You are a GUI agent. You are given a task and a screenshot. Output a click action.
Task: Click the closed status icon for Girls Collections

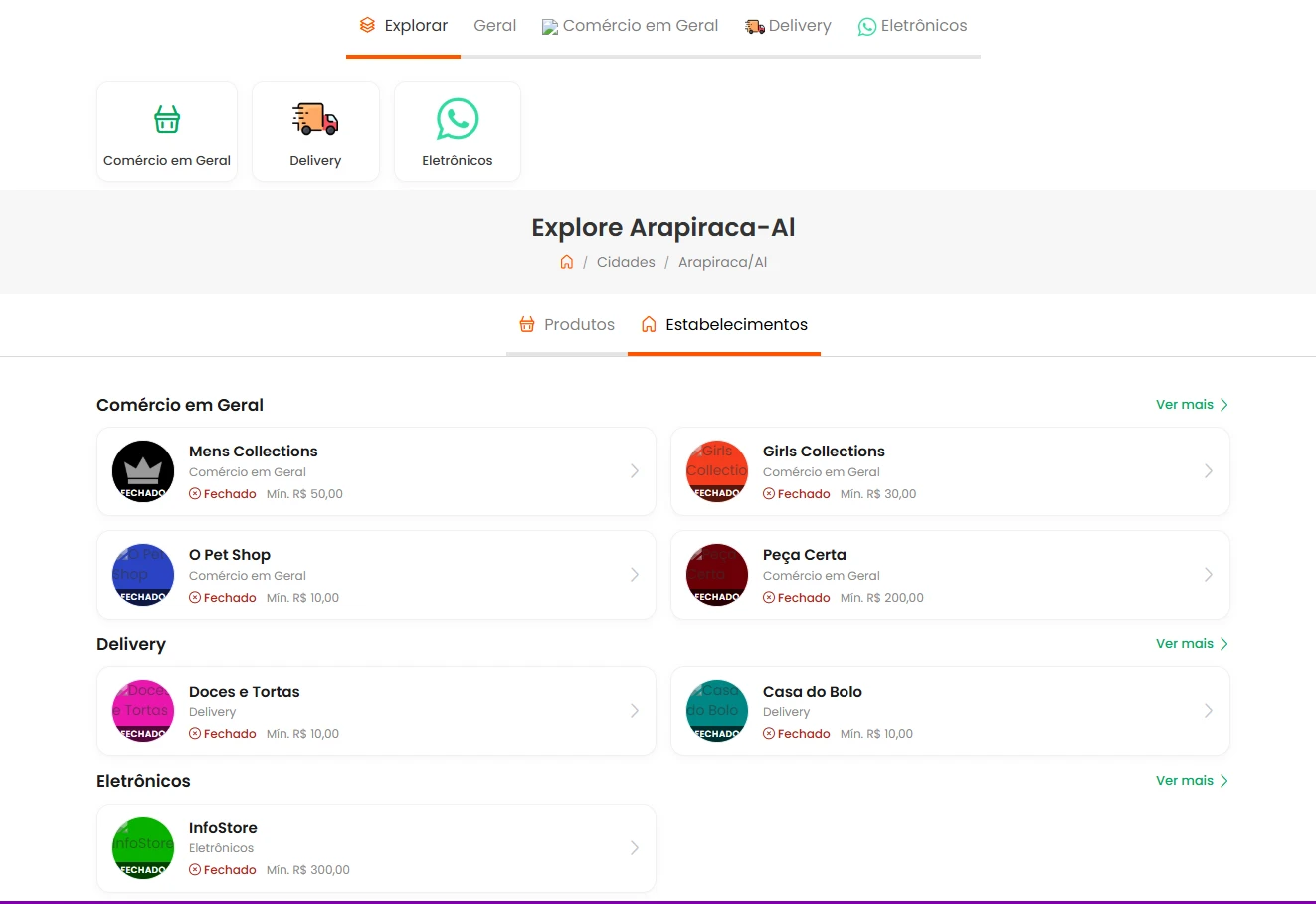pyautogui.click(x=769, y=494)
